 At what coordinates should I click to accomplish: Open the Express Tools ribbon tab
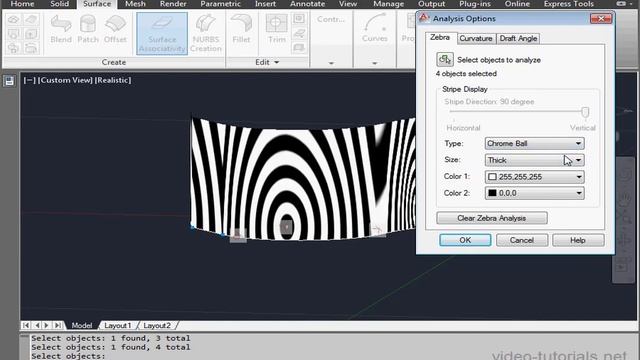[569, 4]
